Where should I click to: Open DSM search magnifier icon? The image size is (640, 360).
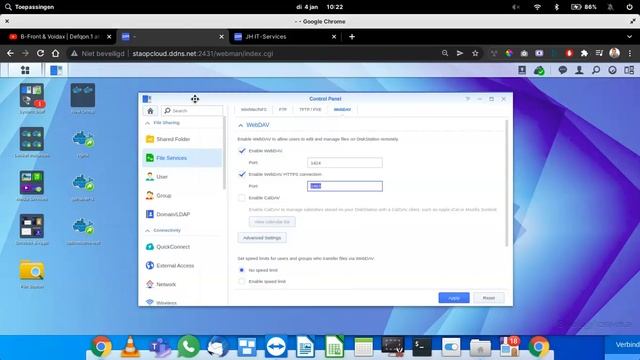pyautogui.click(x=596, y=70)
